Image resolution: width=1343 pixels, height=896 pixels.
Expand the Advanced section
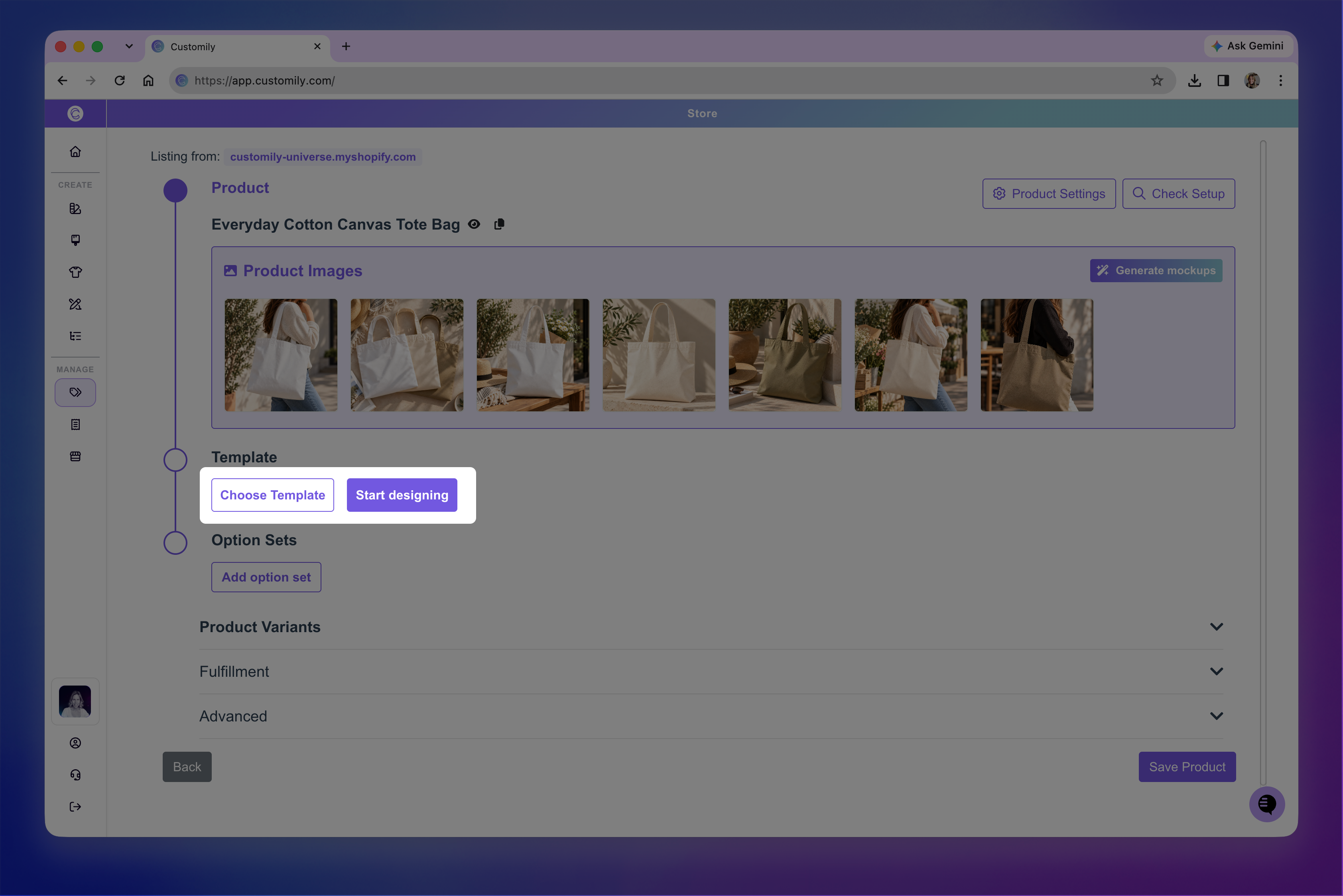pos(711,716)
